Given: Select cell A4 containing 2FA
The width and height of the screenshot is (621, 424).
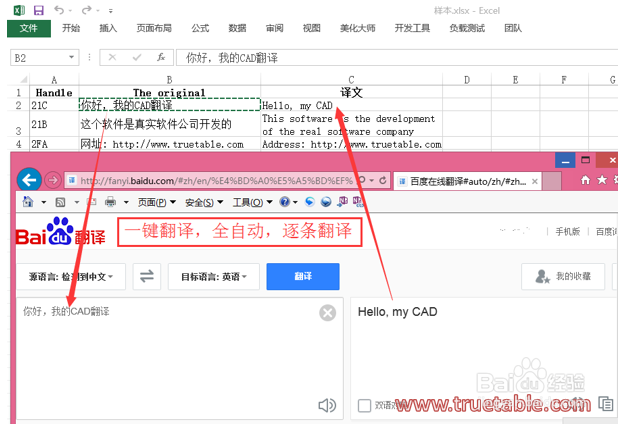Looking at the screenshot, I should [x=54, y=144].
